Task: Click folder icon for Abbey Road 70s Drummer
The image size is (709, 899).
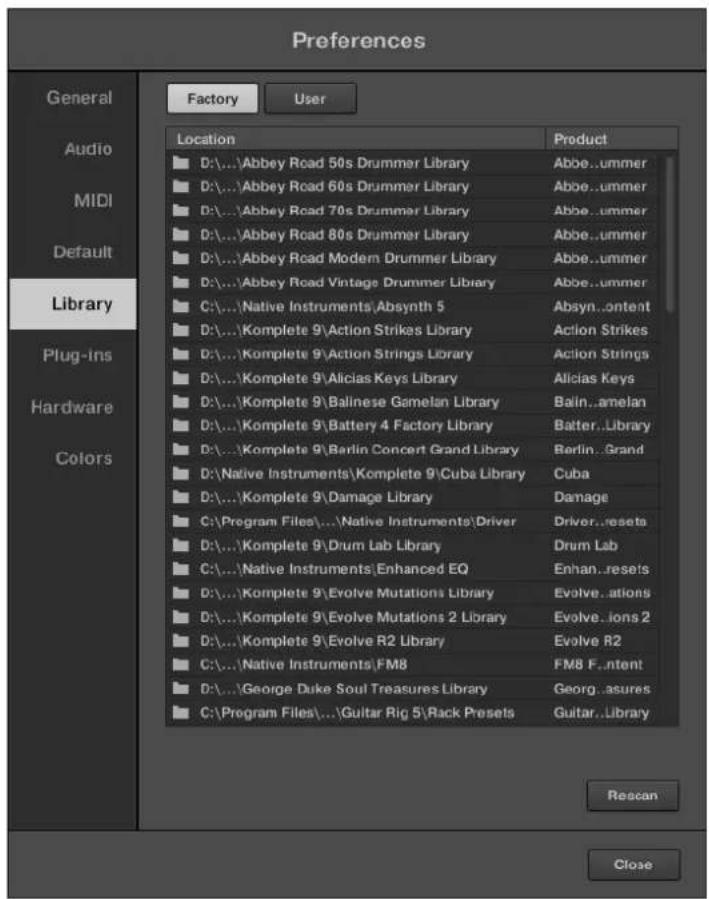Action: click(181, 210)
